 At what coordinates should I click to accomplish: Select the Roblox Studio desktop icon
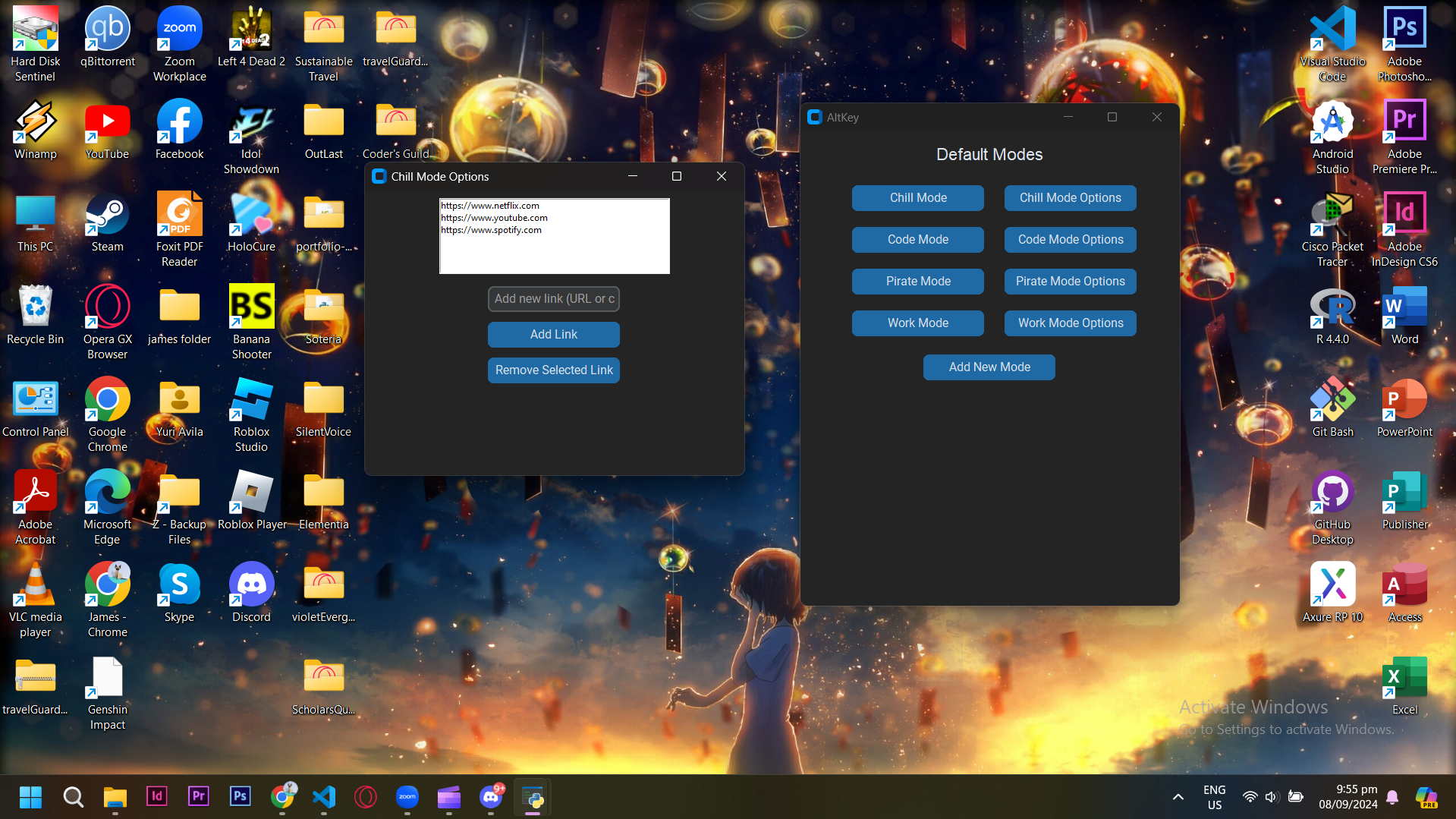pyautogui.click(x=251, y=414)
